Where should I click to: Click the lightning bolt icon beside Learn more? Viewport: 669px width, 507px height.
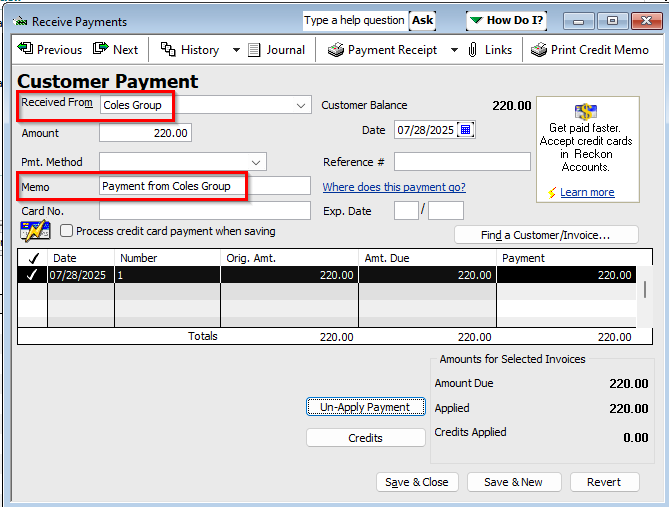[552, 192]
